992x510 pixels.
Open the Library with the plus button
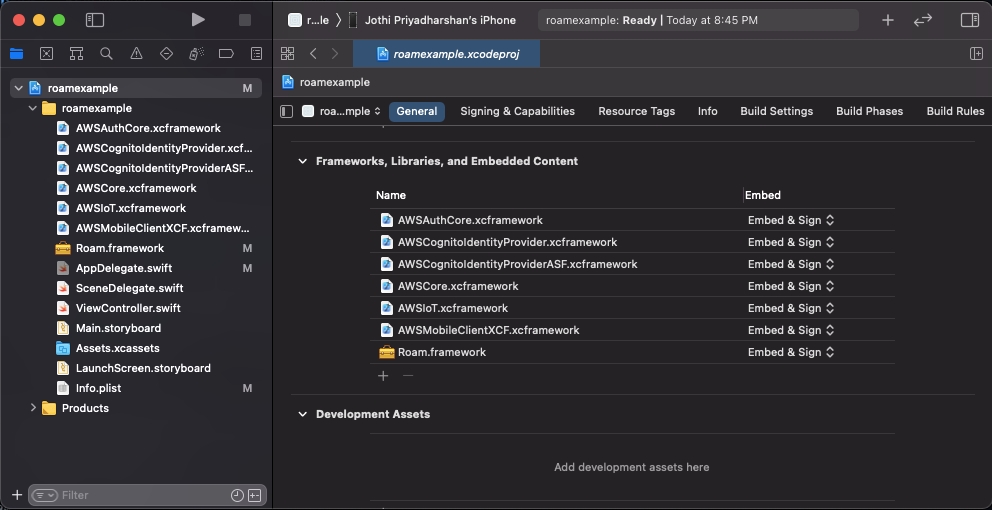tap(888, 20)
